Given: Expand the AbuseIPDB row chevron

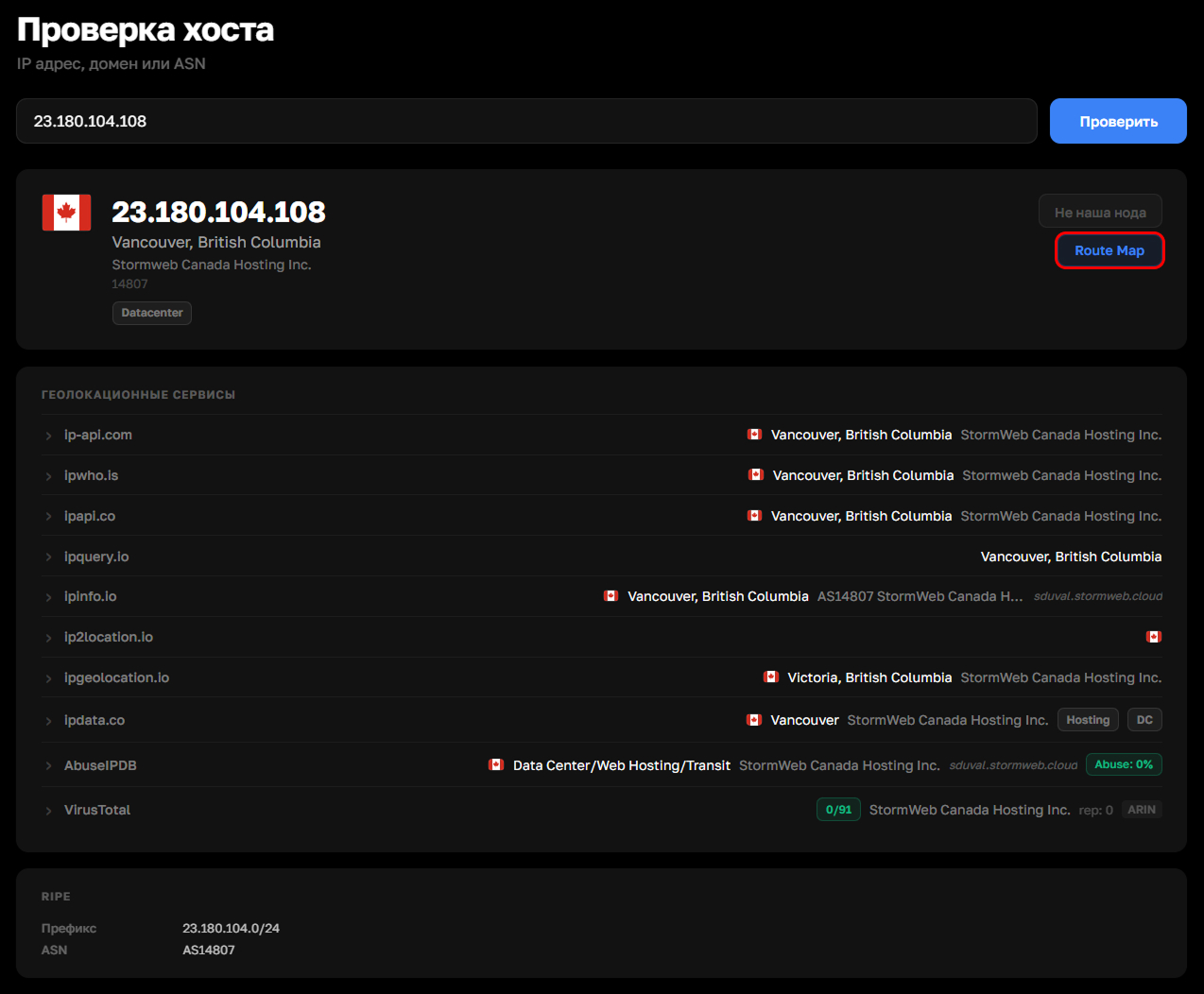Looking at the screenshot, I should coord(48,766).
